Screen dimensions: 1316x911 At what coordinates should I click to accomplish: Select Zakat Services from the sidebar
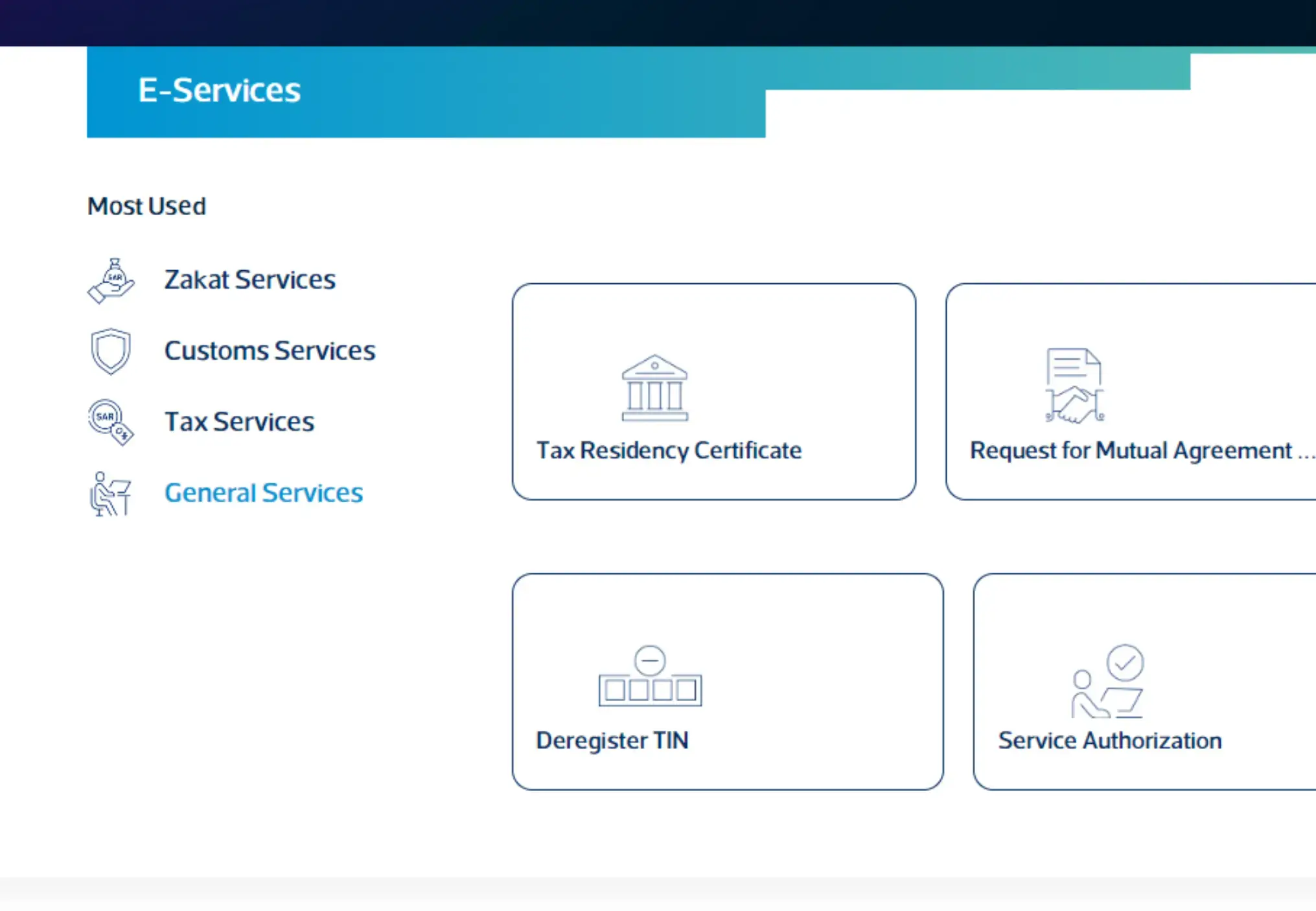pos(250,279)
